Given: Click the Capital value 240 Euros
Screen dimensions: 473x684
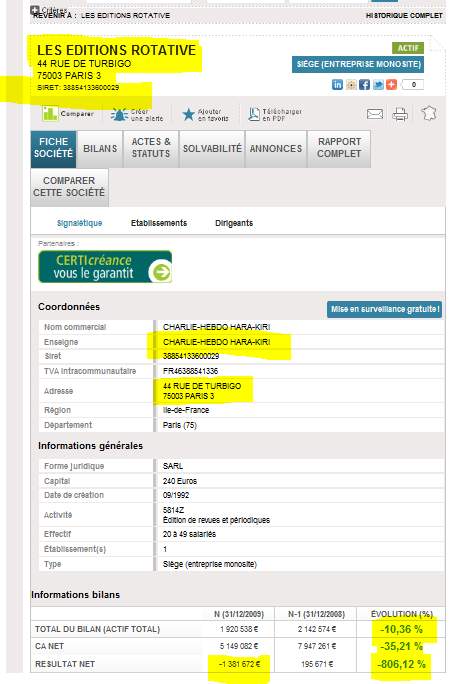Looking at the screenshot, I should (x=180, y=481).
